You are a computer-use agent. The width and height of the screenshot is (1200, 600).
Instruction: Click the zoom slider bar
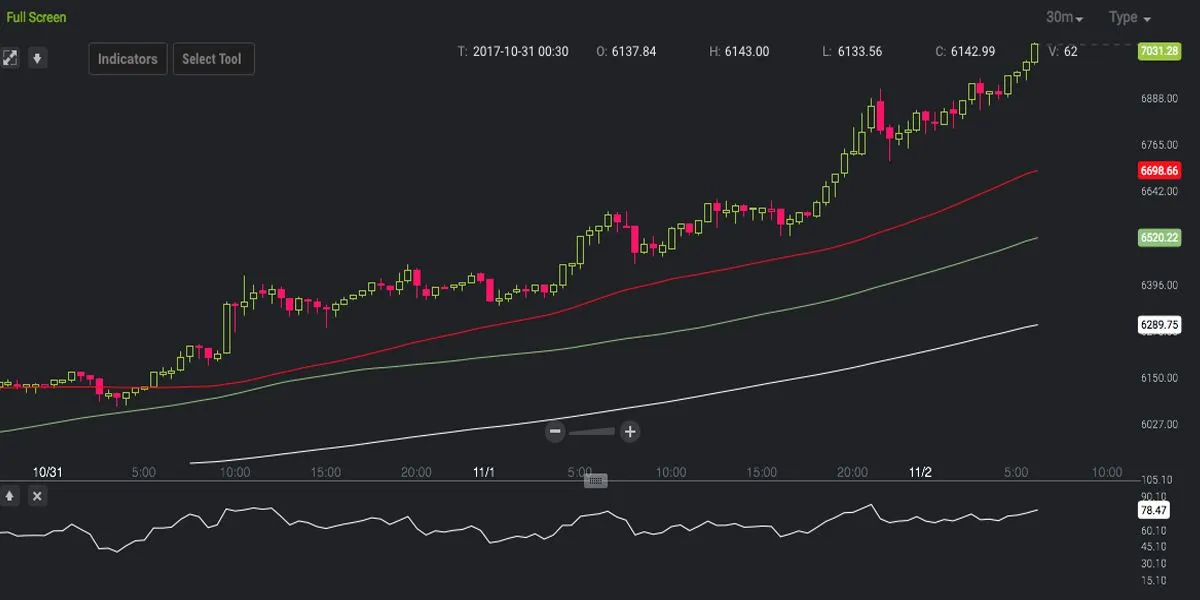point(593,432)
